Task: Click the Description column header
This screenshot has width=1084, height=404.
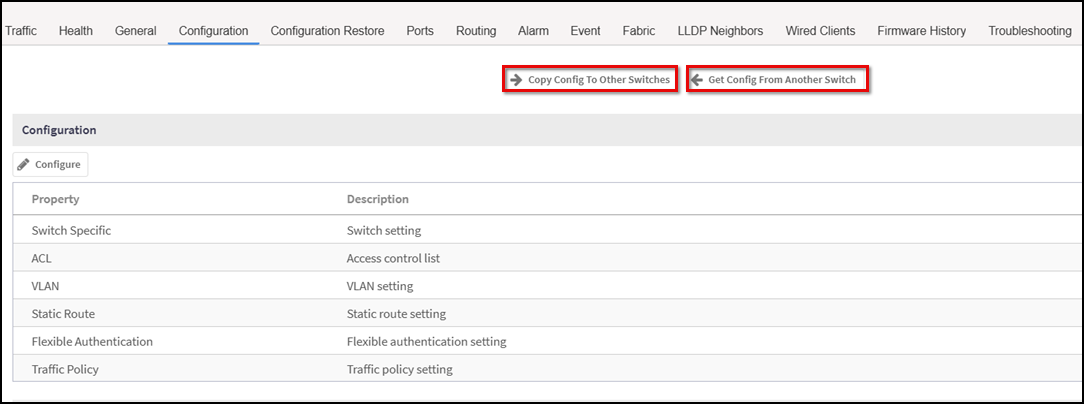Action: click(x=377, y=199)
